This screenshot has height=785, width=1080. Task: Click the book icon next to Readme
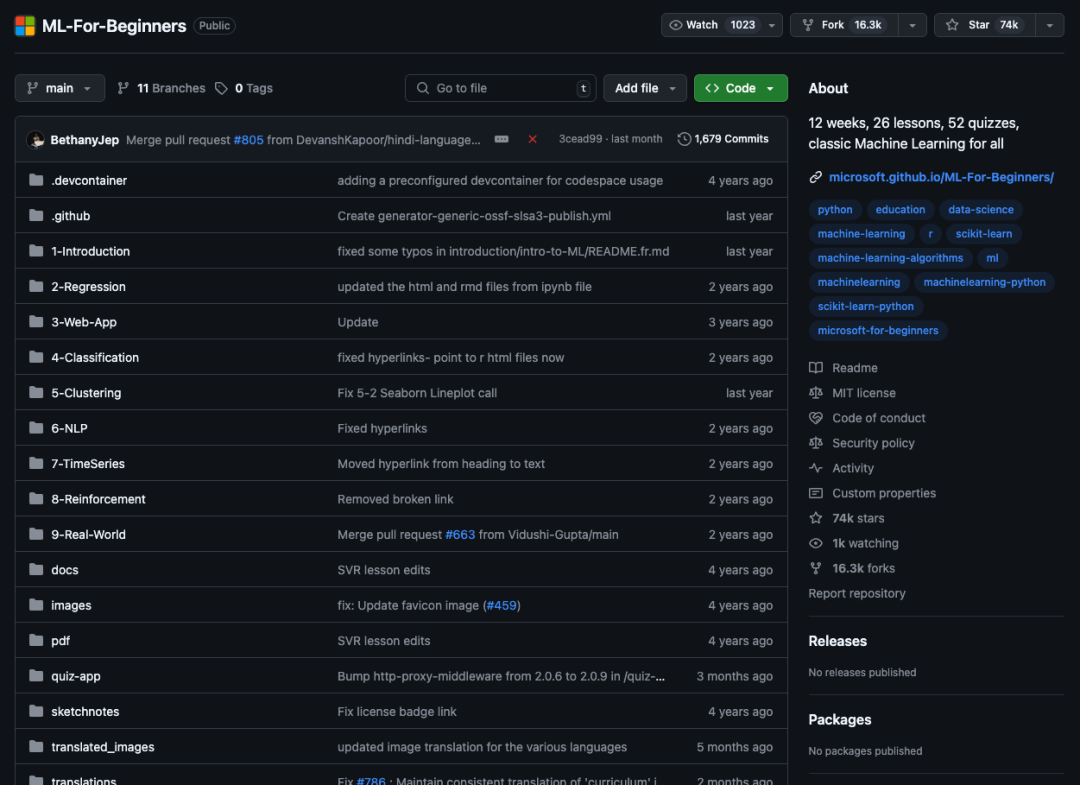pyautogui.click(x=816, y=368)
